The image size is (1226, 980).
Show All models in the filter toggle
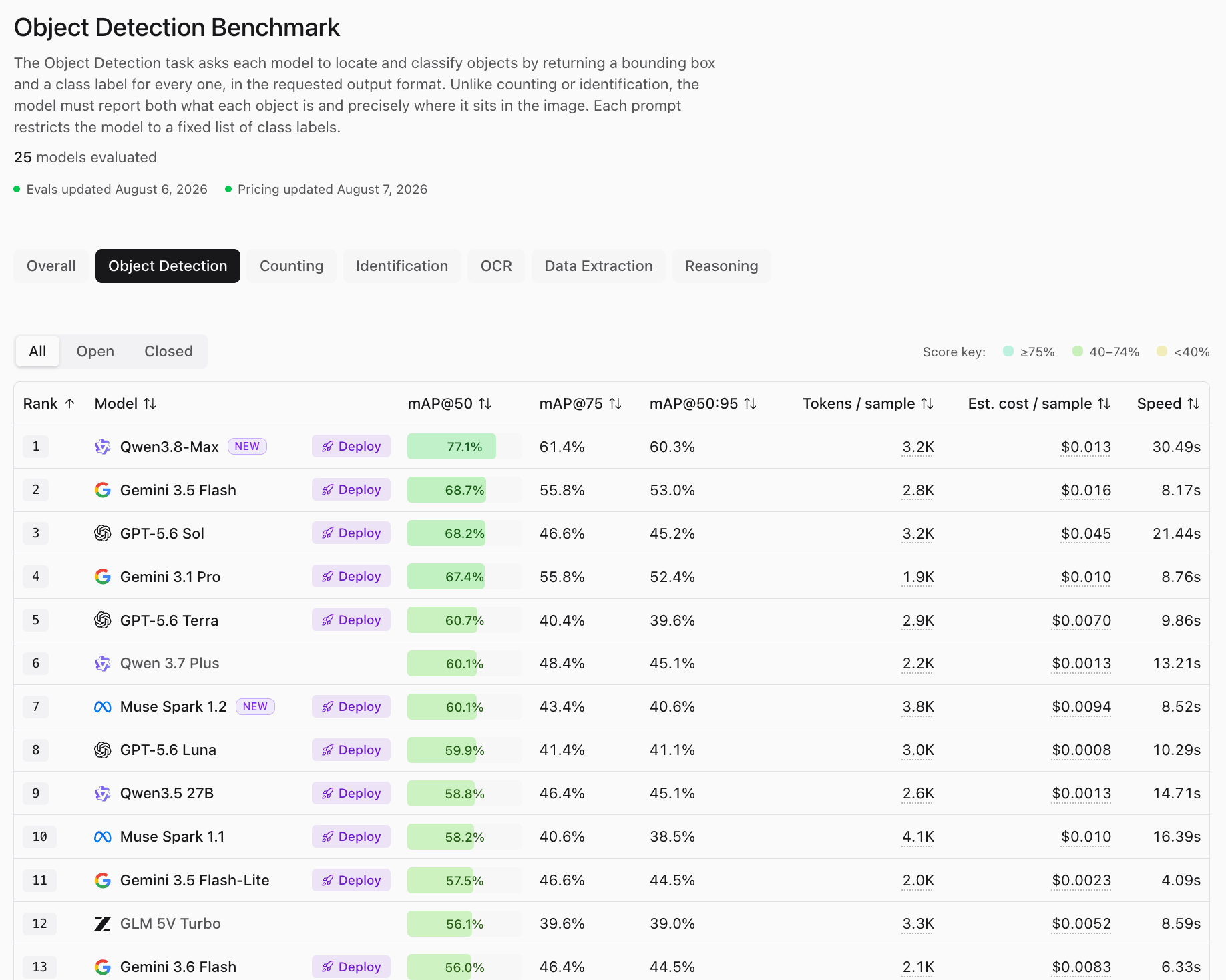pos(37,352)
